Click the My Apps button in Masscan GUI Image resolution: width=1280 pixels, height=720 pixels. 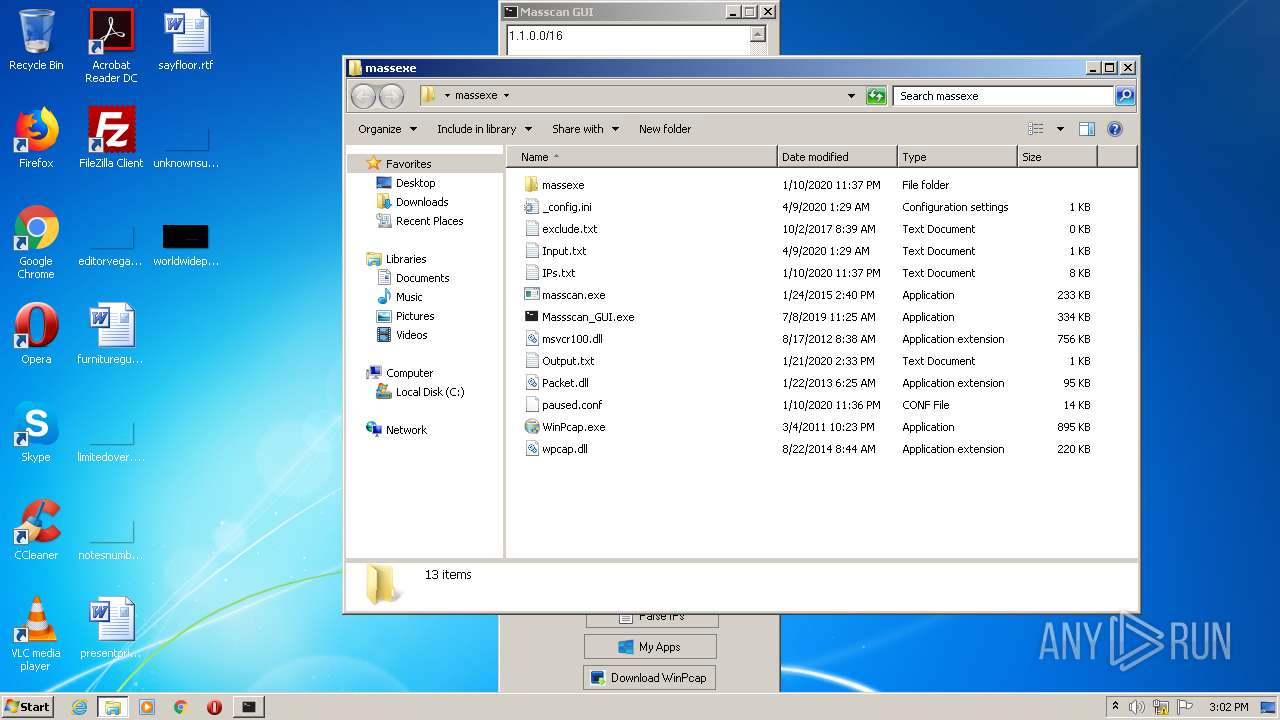650,647
